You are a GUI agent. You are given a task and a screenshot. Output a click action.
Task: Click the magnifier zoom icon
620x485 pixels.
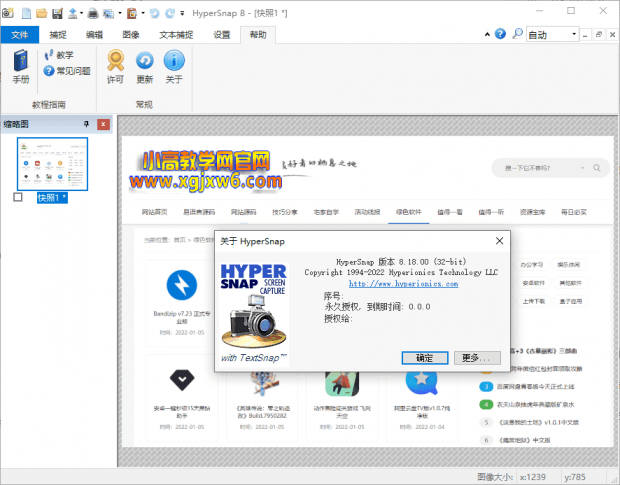tap(517, 34)
